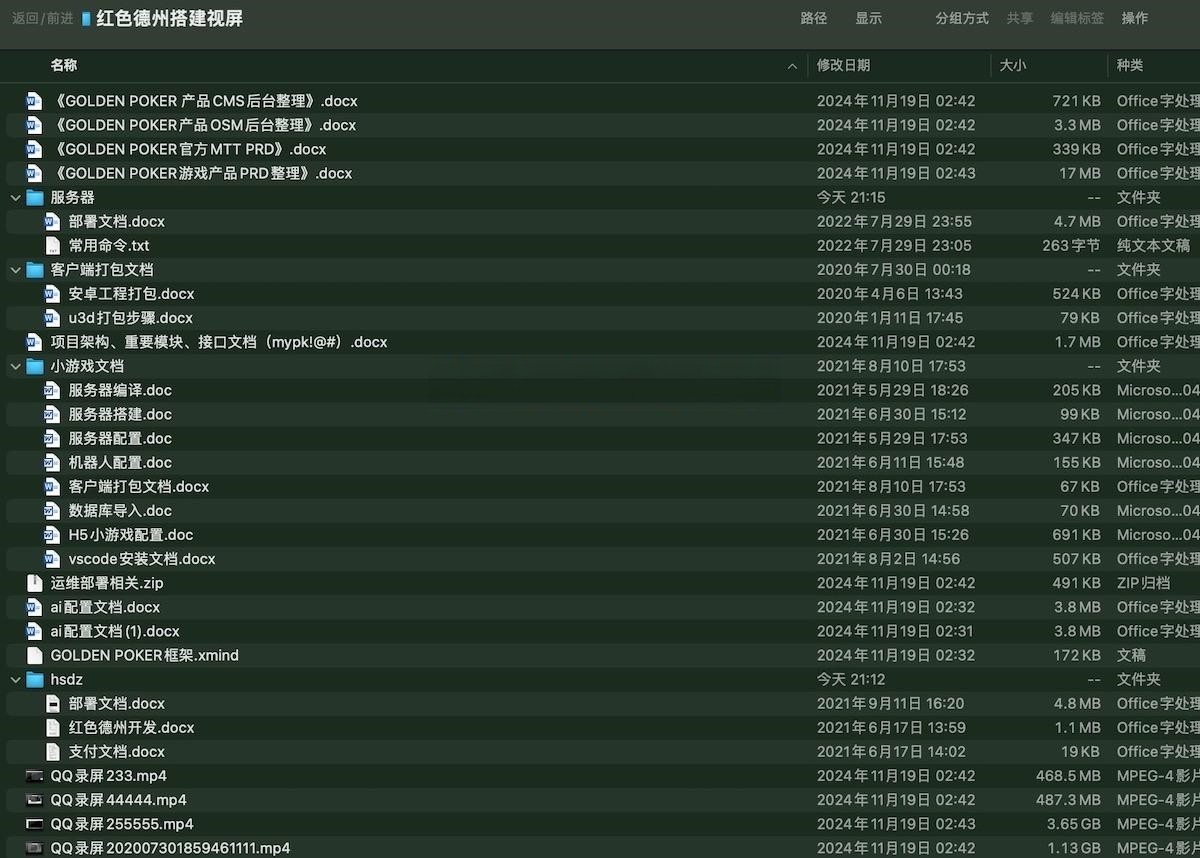Screen dimensions: 1200x858
Task: Click the hsdz folder icon
Action: click(35, 679)
